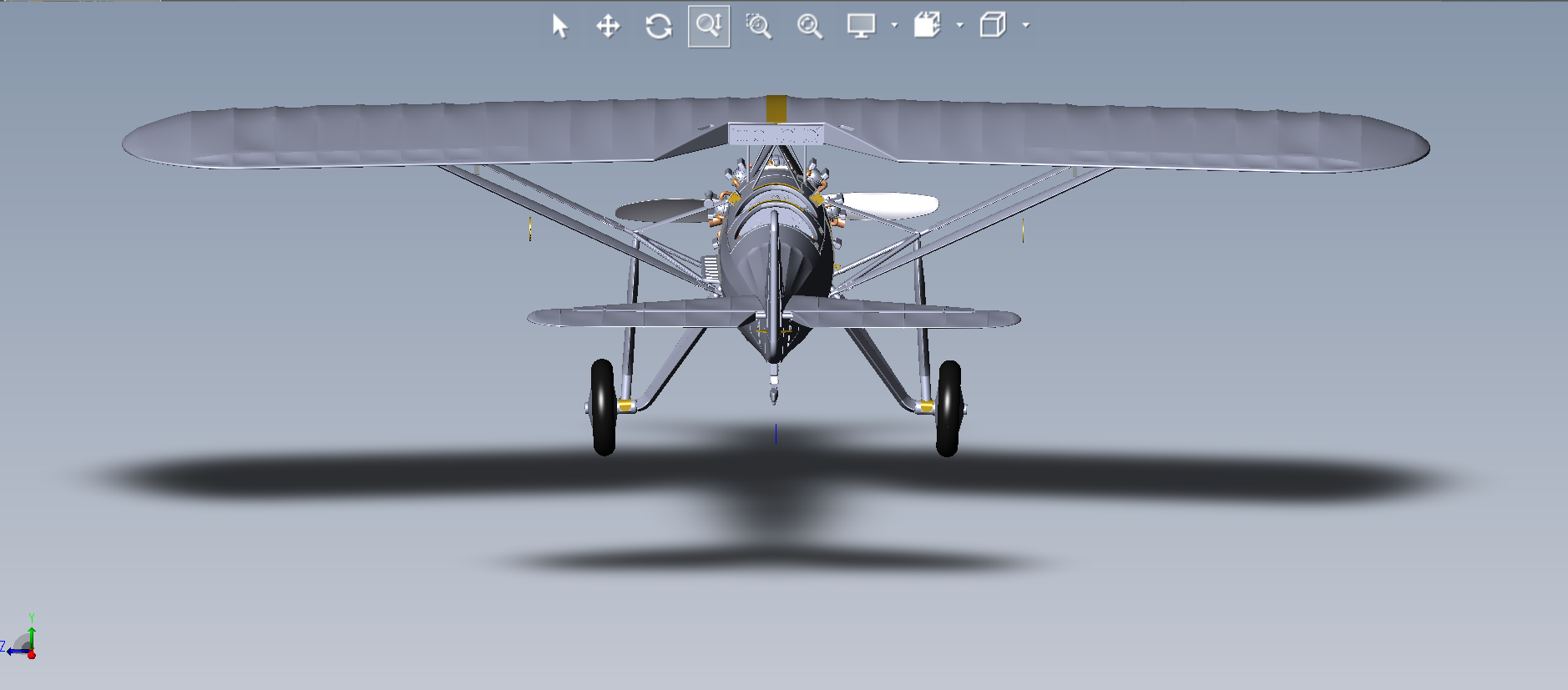This screenshot has width=1568, height=690.
Task: Click the Zoom to Fit icon
Action: [809, 26]
